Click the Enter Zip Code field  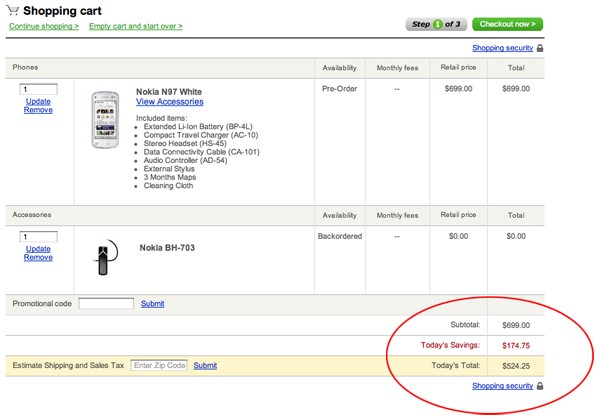click(x=159, y=366)
